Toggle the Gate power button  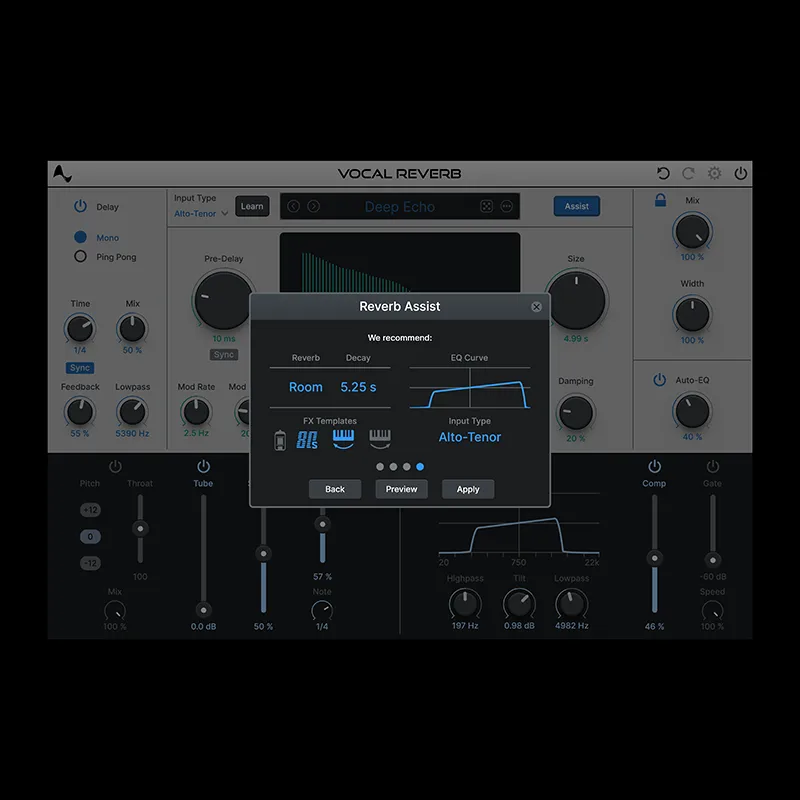pos(713,466)
